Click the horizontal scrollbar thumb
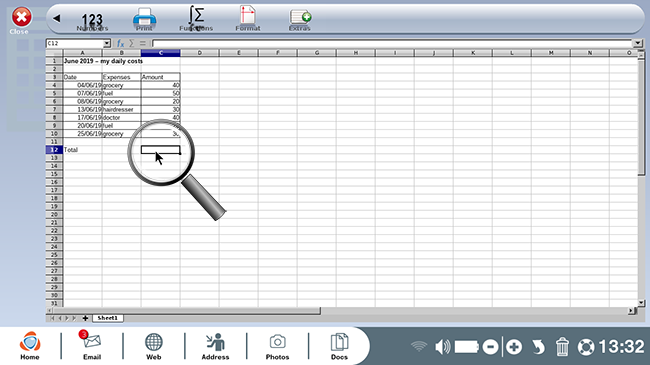The width and height of the screenshot is (650, 365). (x=187, y=310)
